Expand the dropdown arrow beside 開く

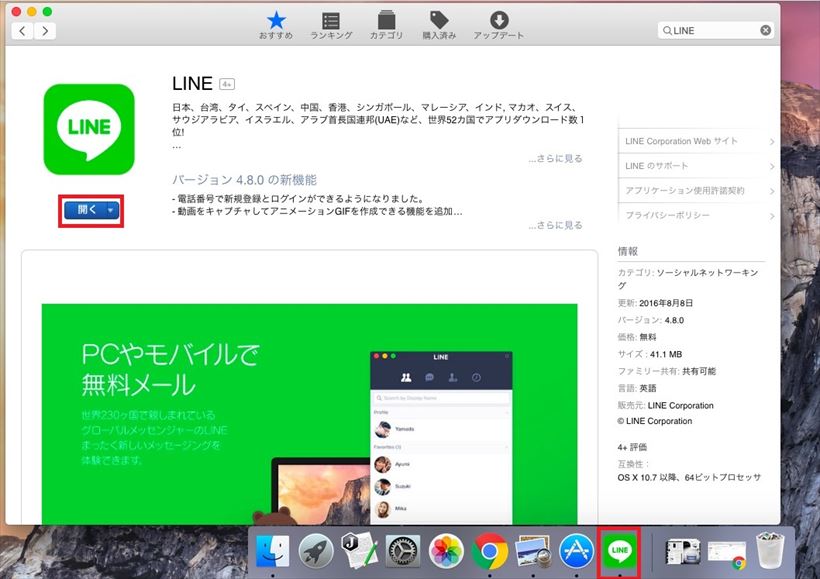(111, 210)
